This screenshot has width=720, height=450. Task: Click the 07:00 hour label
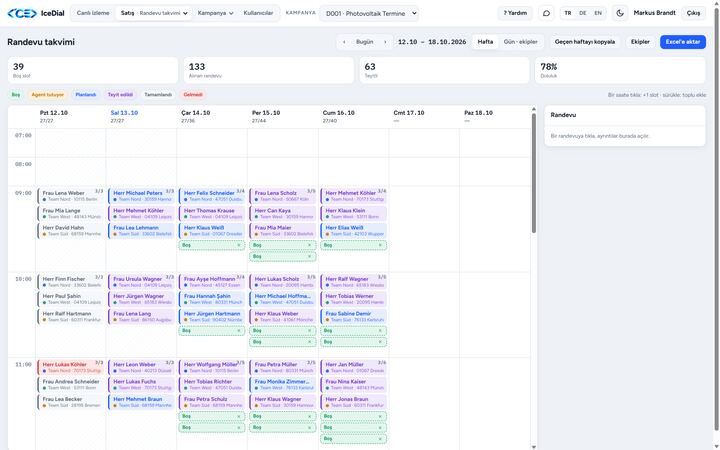click(x=23, y=135)
